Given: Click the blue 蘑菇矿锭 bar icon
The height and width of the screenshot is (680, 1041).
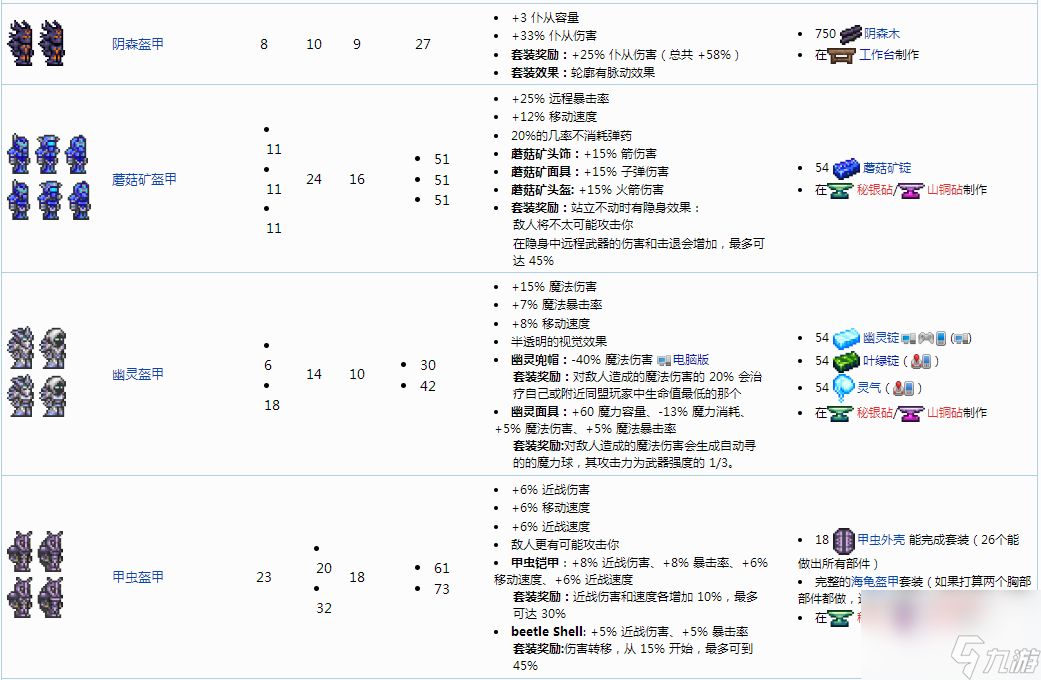Looking at the screenshot, I should [x=846, y=169].
